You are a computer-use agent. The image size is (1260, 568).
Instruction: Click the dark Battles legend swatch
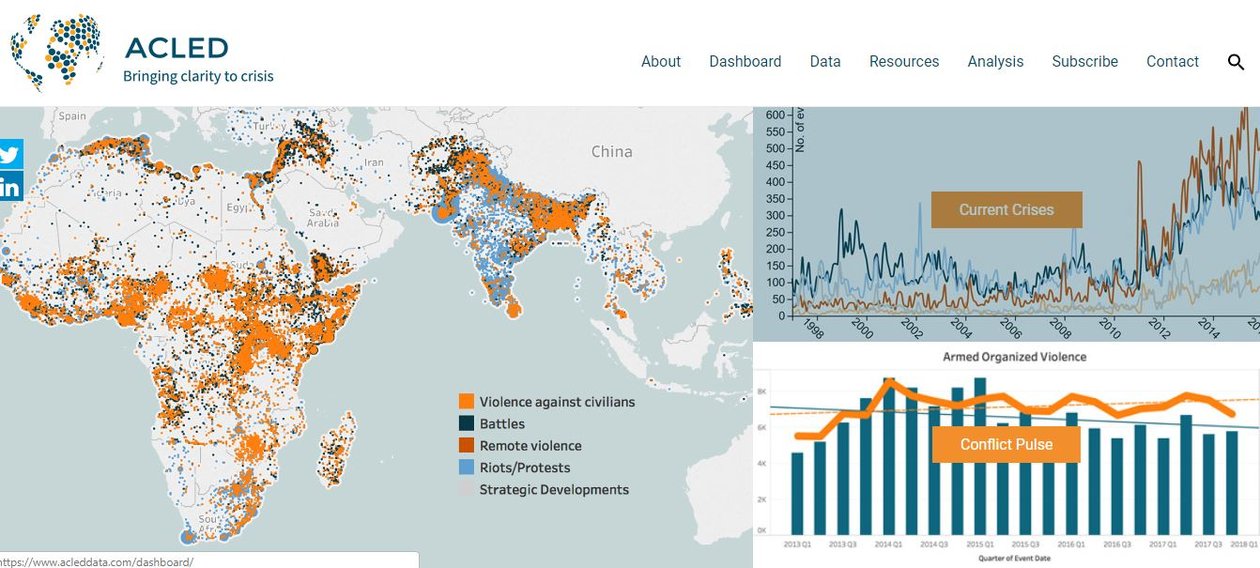[x=466, y=424]
